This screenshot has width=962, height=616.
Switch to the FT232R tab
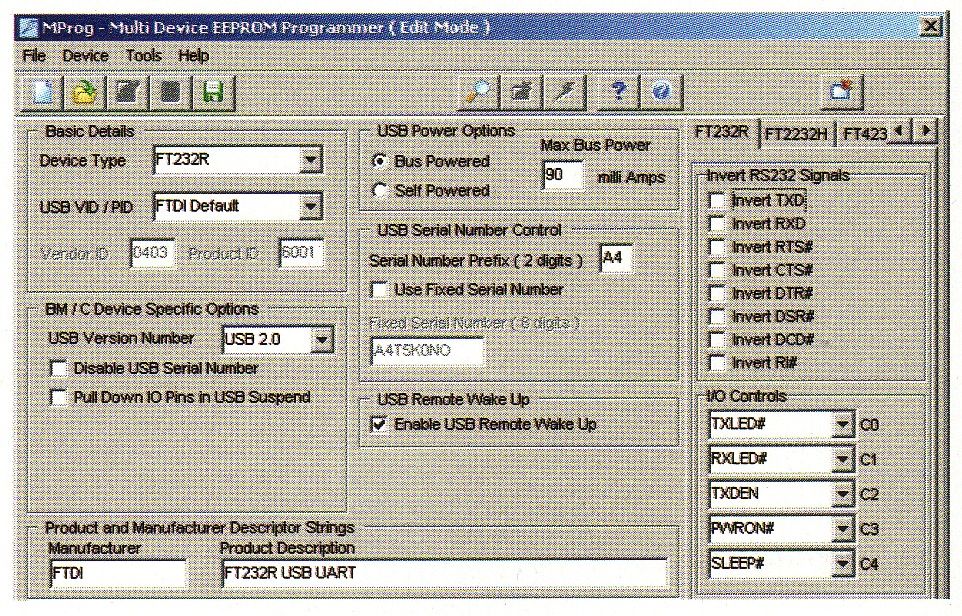tap(722, 132)
